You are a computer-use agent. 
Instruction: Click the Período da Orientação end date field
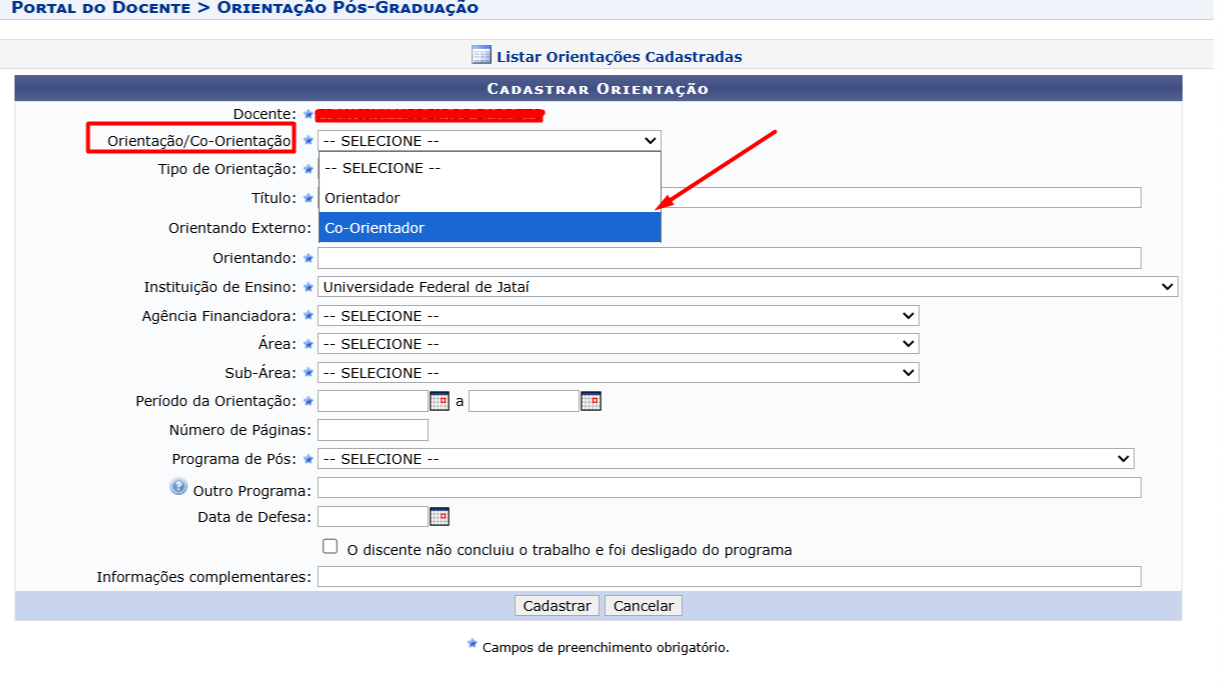coord(524,401)
